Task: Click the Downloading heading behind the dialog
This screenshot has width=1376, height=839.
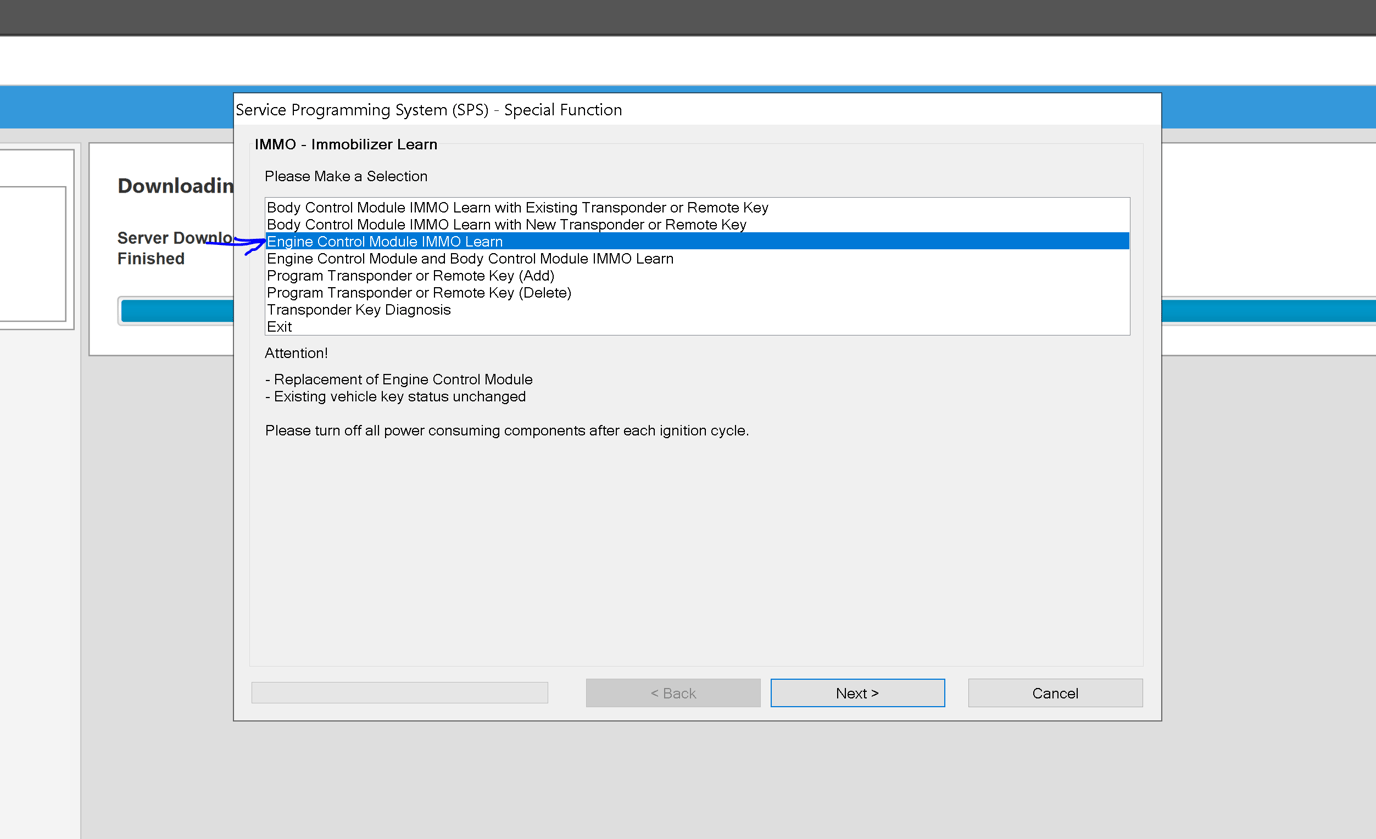Action: point(175,186)
